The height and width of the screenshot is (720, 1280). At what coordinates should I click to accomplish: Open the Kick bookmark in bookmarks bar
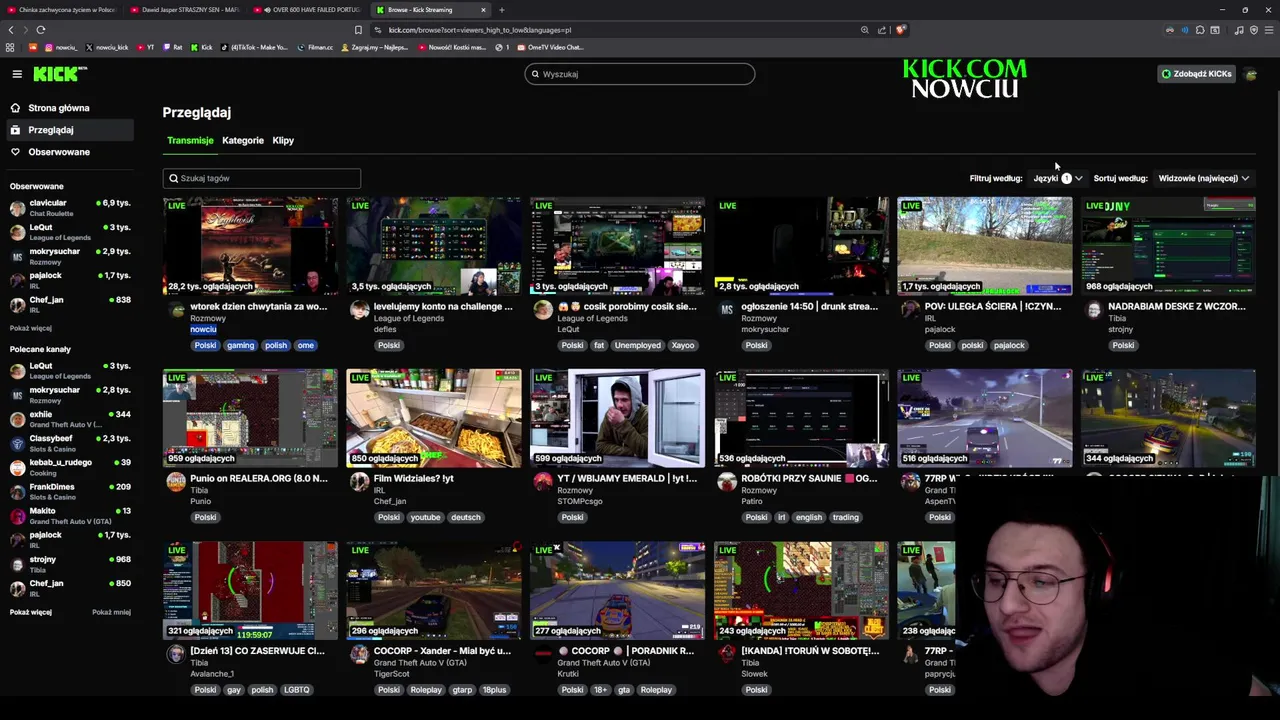point(202,47)
